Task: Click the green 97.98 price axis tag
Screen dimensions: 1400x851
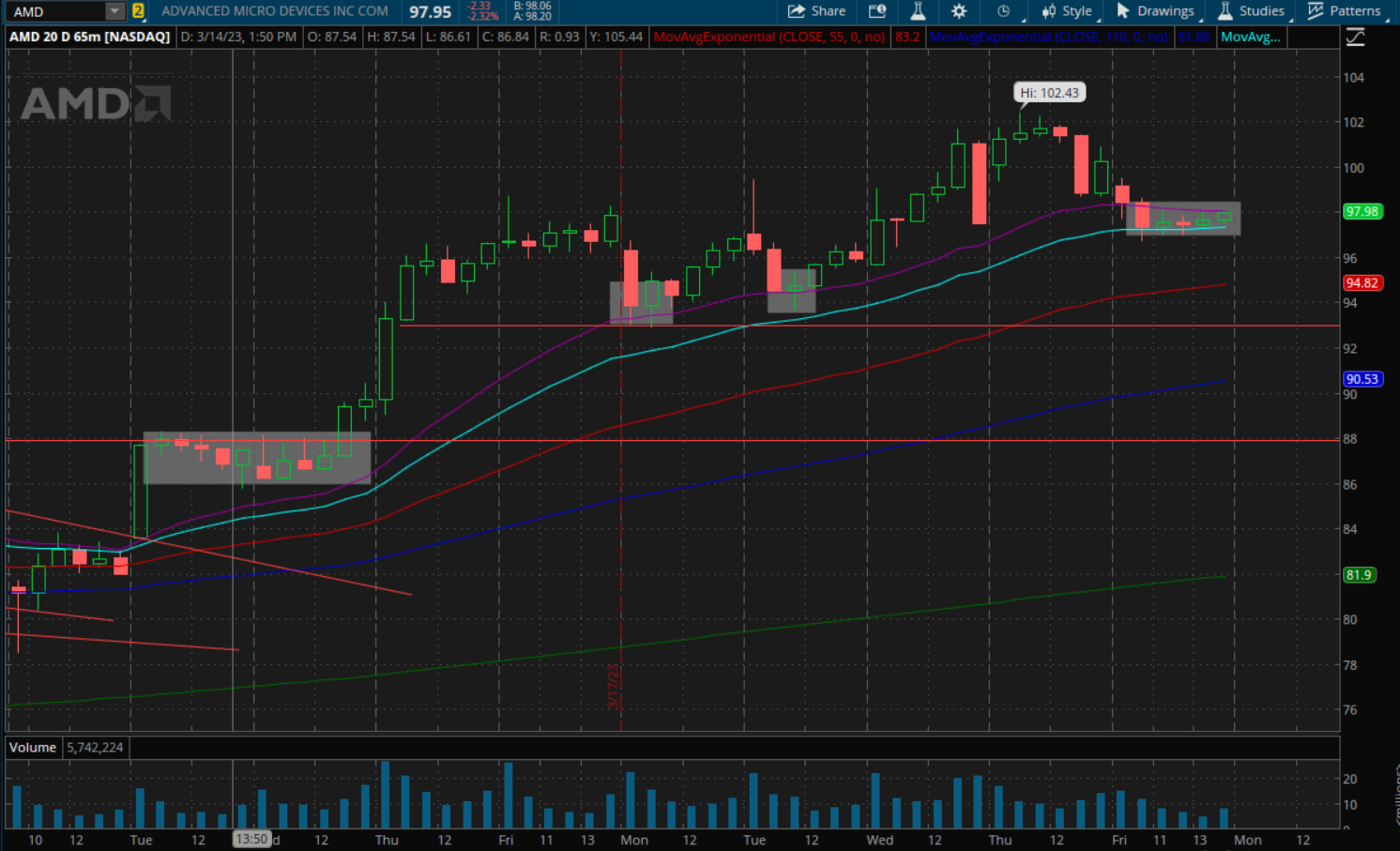Action: (x=1362, y=211)
